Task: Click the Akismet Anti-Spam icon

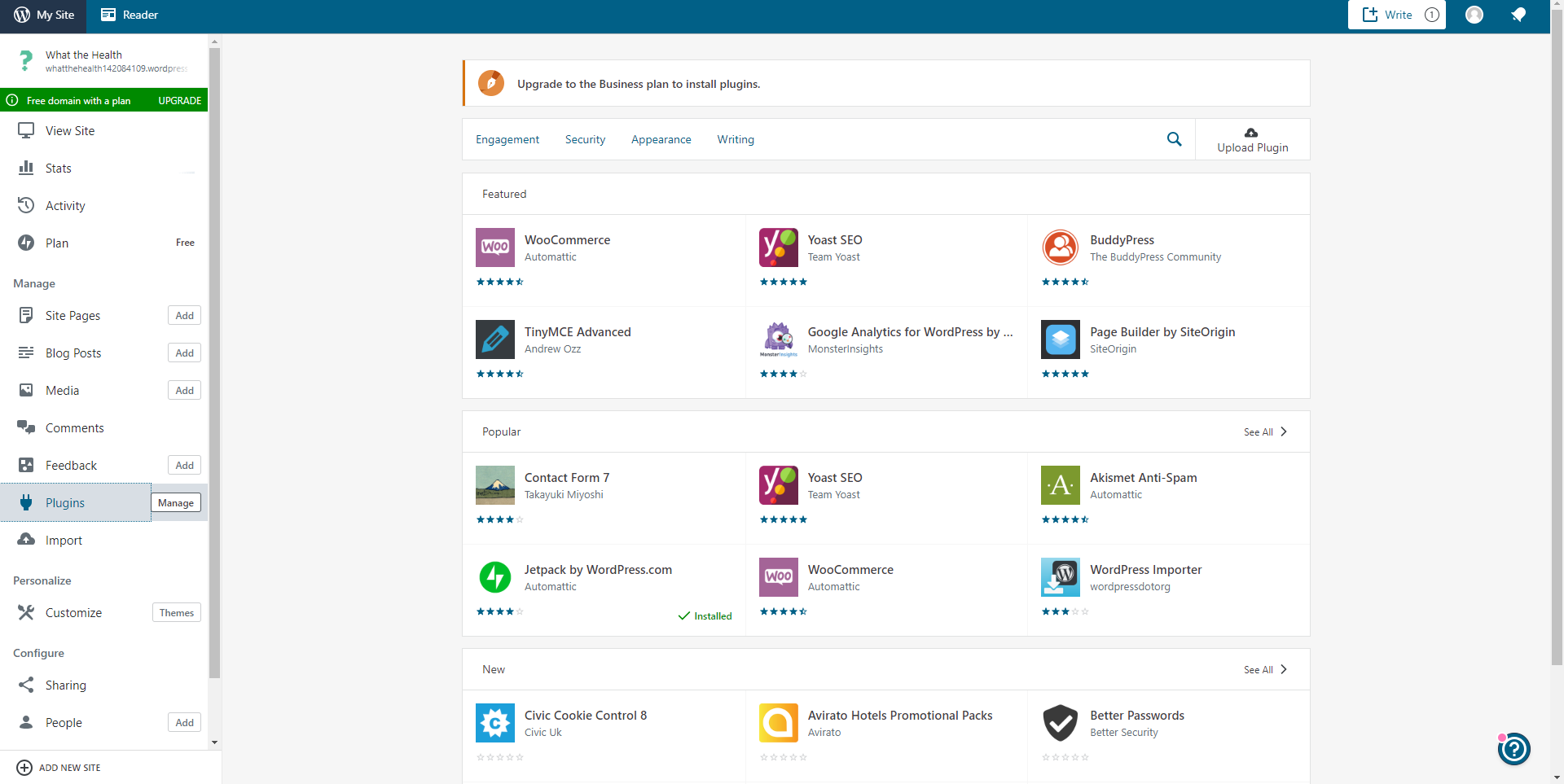Action: 1061,485
